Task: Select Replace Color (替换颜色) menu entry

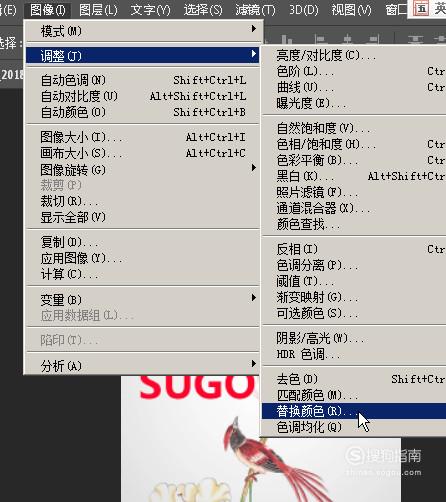Action: [x=353, y=411]
